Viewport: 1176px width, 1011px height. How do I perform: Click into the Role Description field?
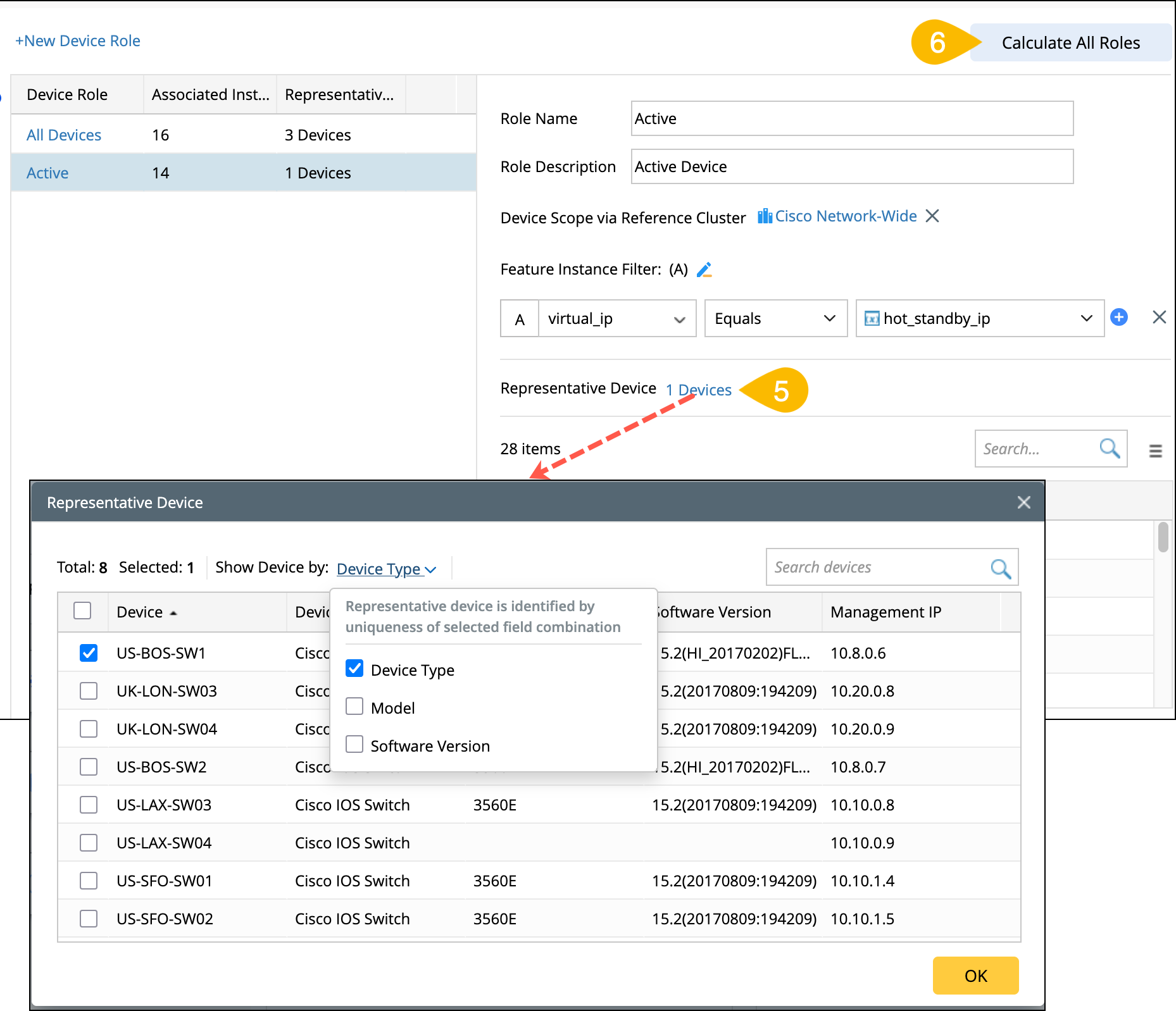(851, 167)
